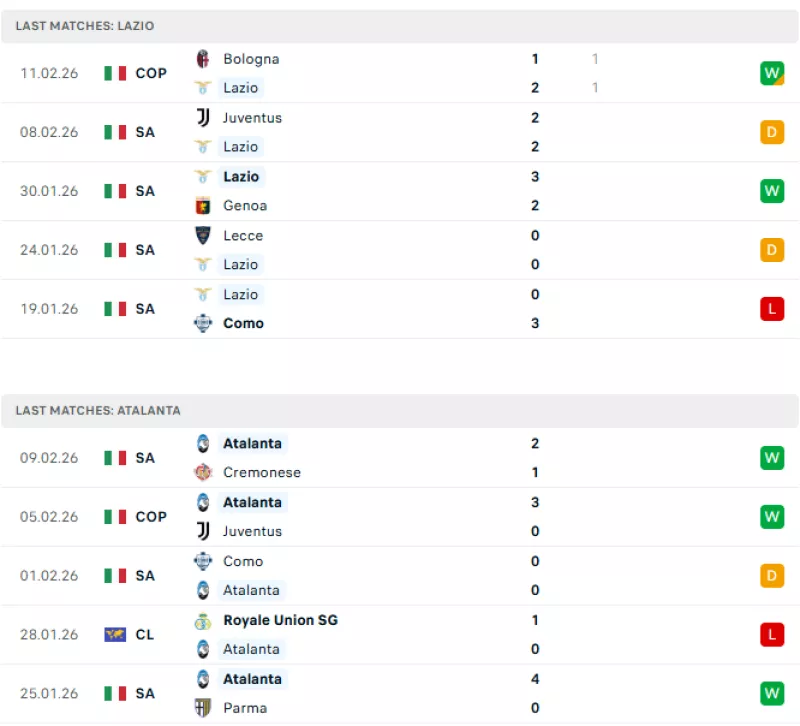
Task: Open the Atalanta vs Cremonese match row
Action: (x=400, y=458)
